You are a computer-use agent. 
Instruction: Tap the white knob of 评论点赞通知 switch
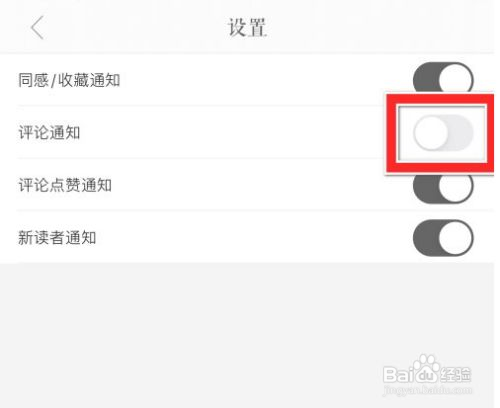coord(456,188)
